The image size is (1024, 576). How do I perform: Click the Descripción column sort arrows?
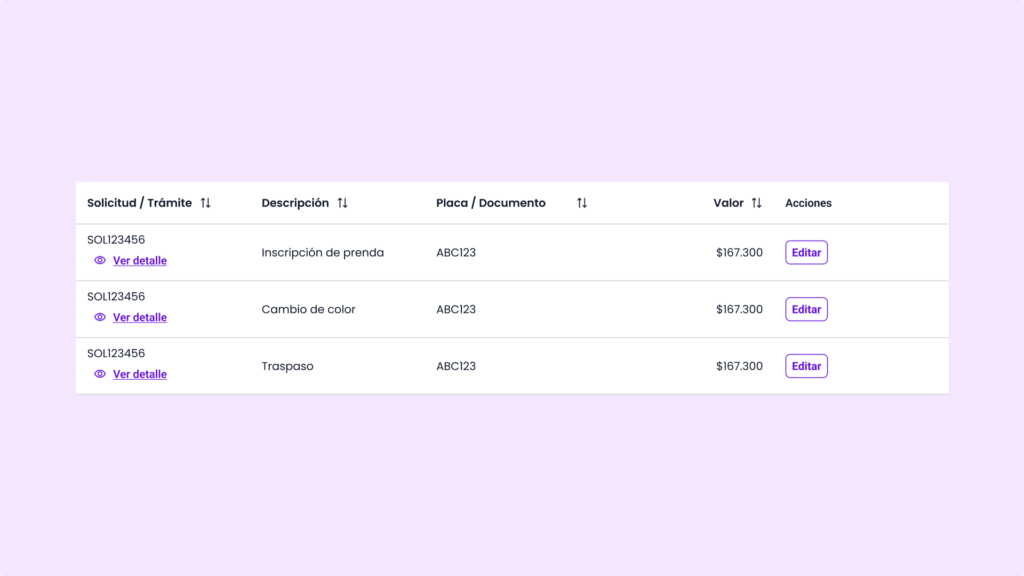click(342, 203)
